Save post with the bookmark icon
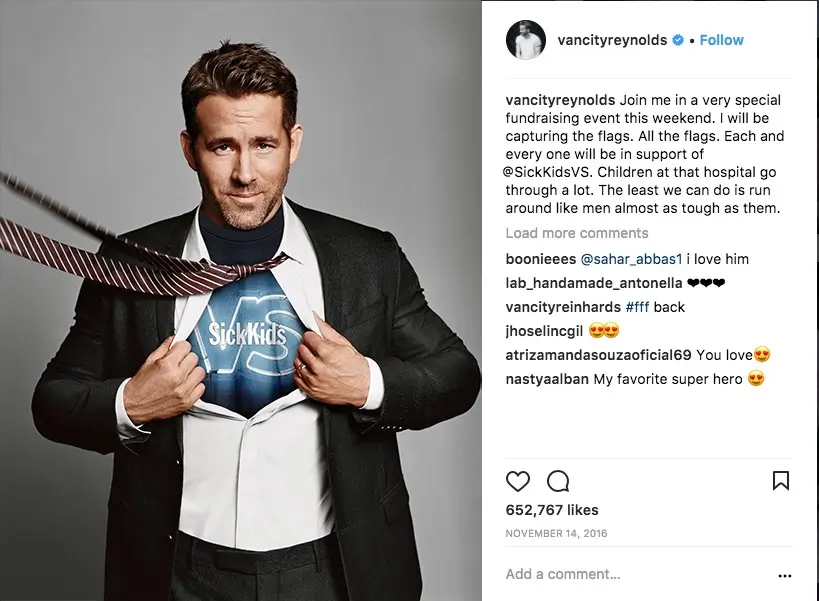Image resolution: width=819 pixels, height=601 pixels. coord(780,480)
